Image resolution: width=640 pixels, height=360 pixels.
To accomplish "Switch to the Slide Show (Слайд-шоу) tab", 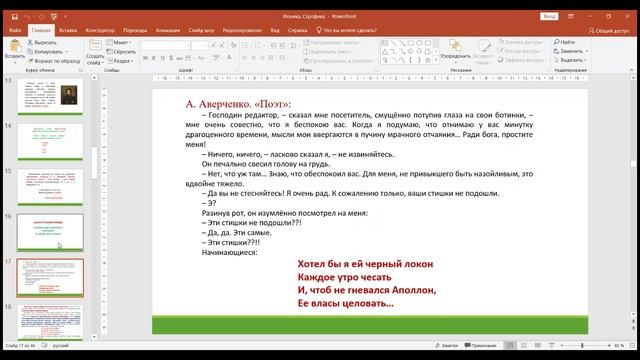I will [201, 30].
